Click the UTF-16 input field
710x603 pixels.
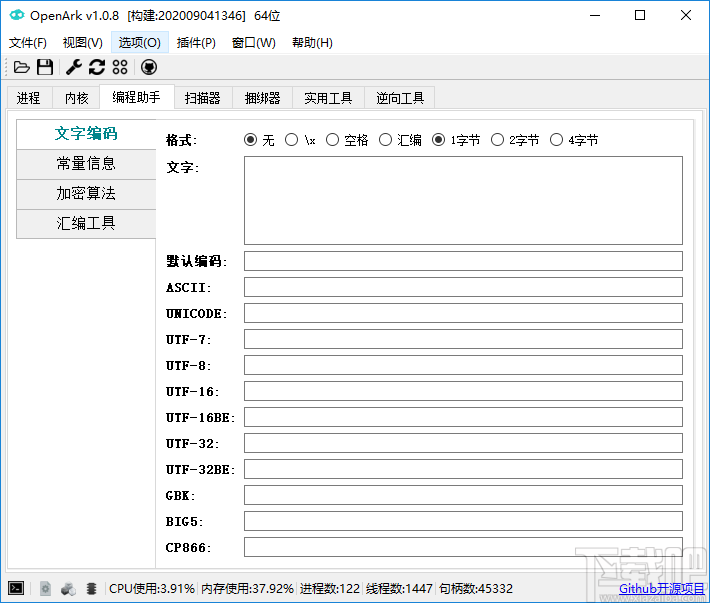463,391
